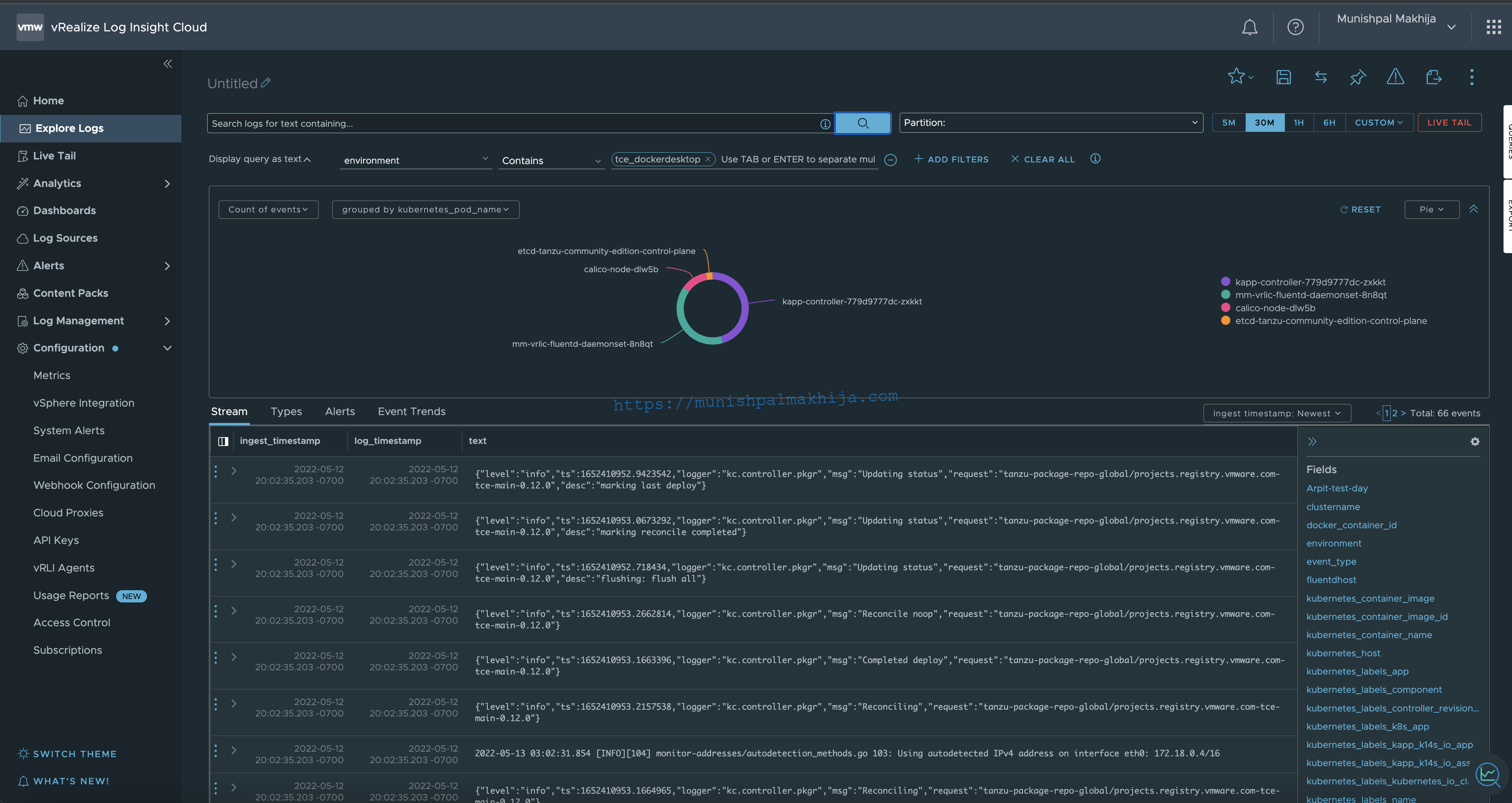The width and height of the screenshot is (1512, 803).
Task: Collapse the left sidebar with double chevron
Action: 167,64
